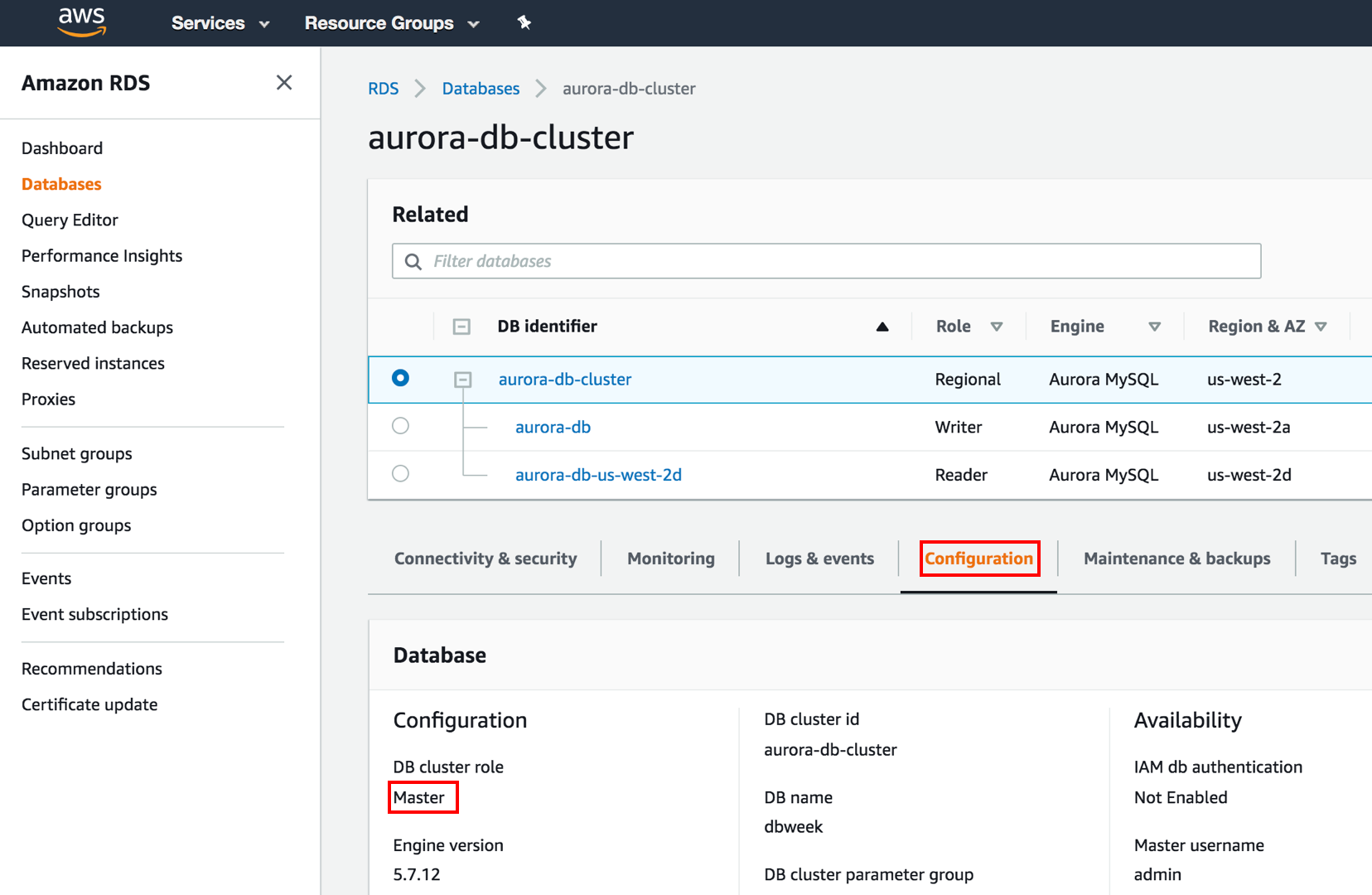Sort by Engine column arrow
This screenshot has width=1372, height=895.
[x=1154, y=327]
